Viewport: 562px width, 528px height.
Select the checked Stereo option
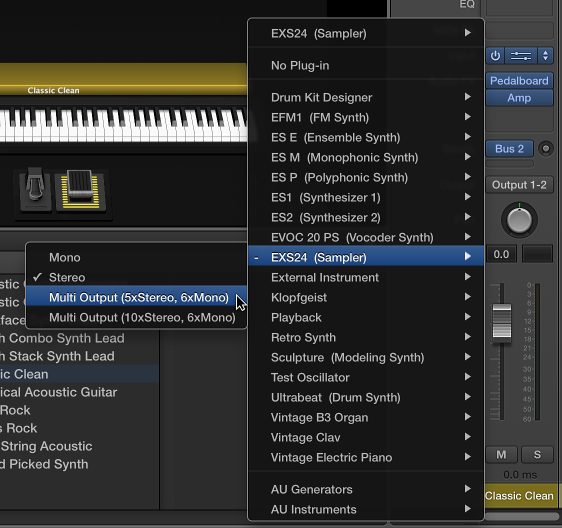tap(136, 277)
